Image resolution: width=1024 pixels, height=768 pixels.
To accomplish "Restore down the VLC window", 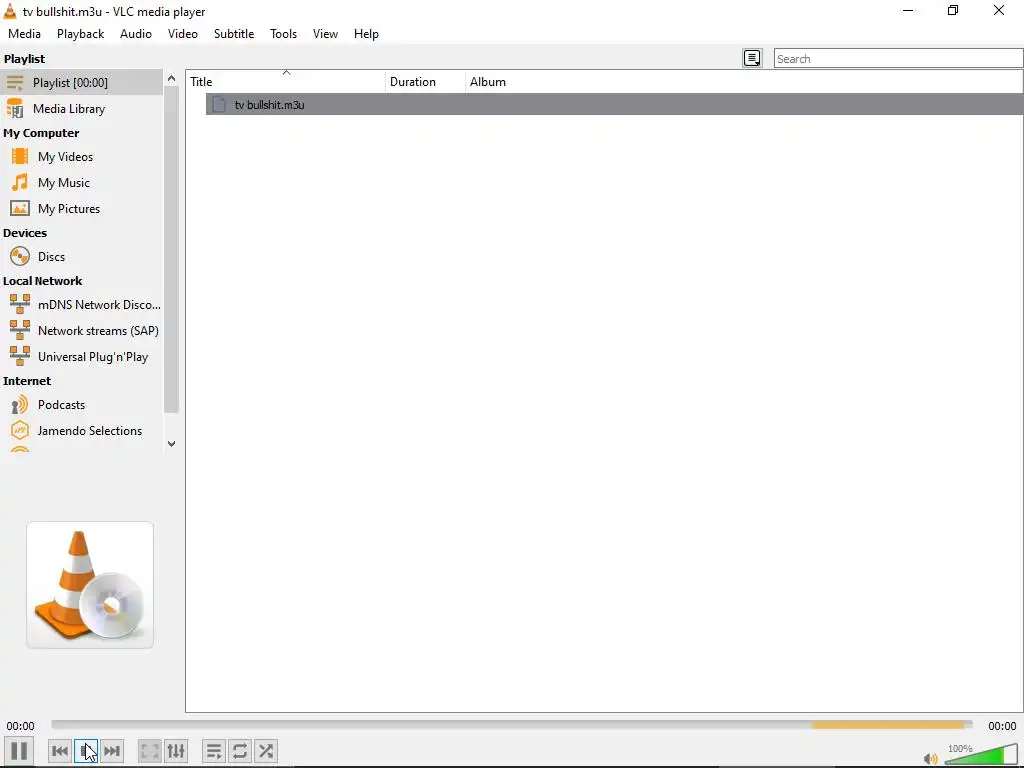I will click(x=953, y=10).
